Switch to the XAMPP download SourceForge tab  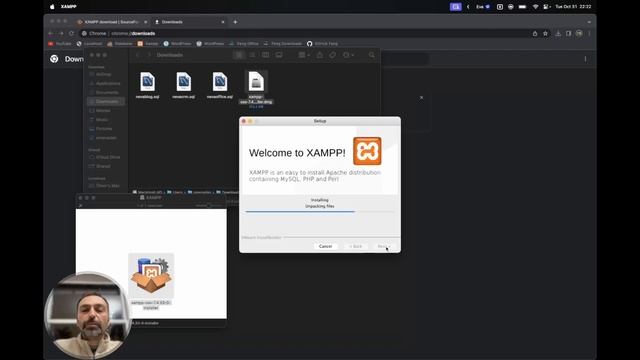click(x=111, y=22)
